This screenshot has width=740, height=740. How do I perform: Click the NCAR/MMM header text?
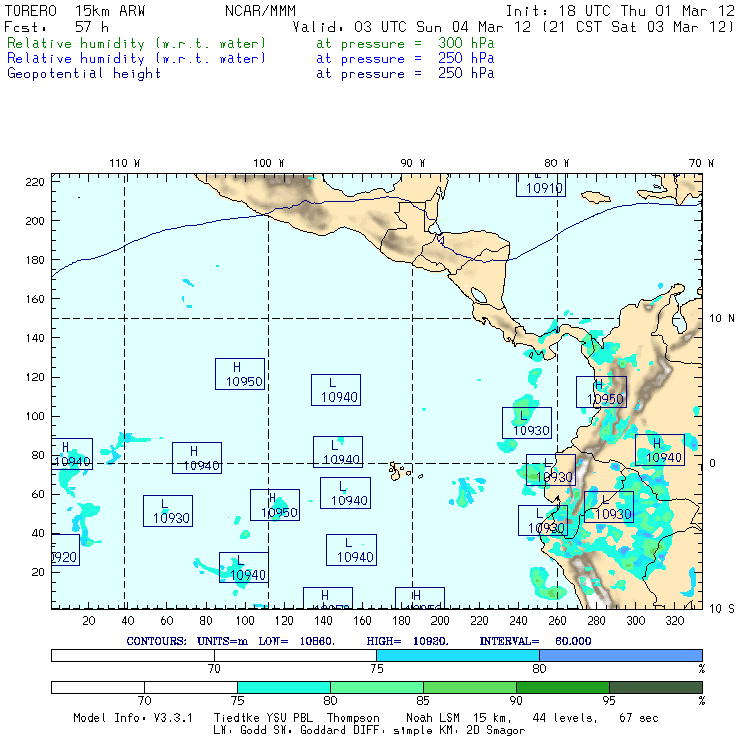(260, 10)
